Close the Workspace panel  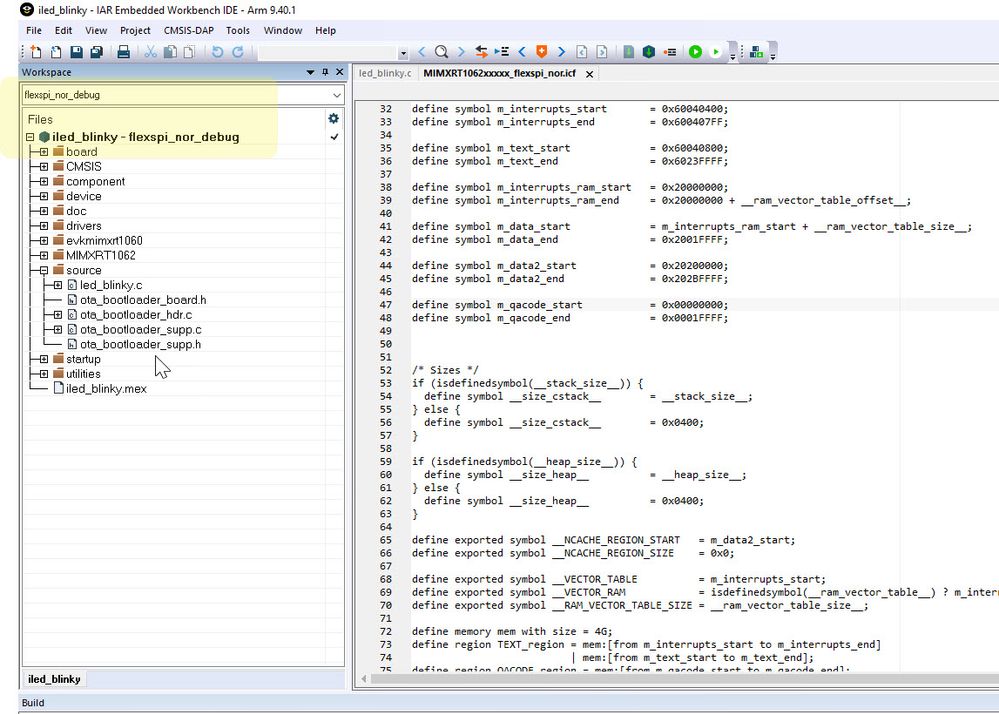pyautogui.click(x=340, y=72)
